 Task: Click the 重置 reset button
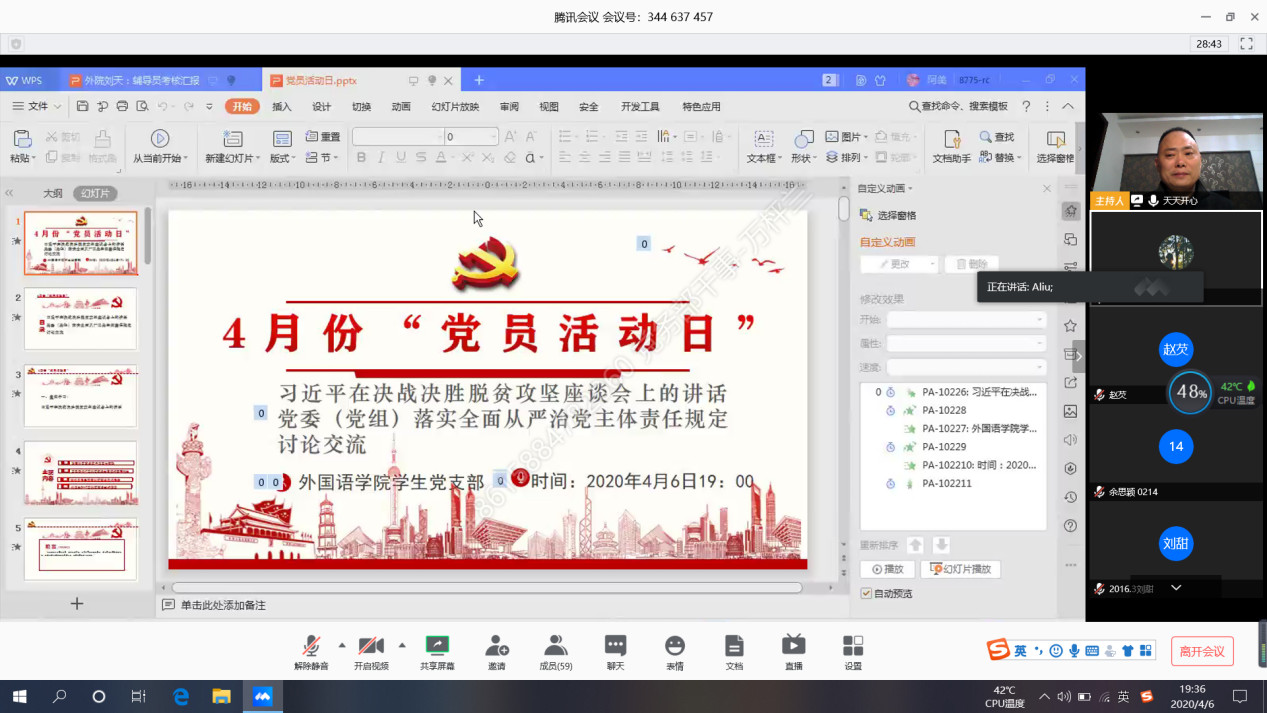[x=323, y=136]
